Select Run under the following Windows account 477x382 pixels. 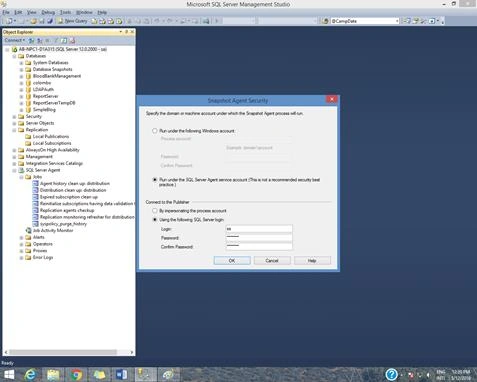point(154,131)
